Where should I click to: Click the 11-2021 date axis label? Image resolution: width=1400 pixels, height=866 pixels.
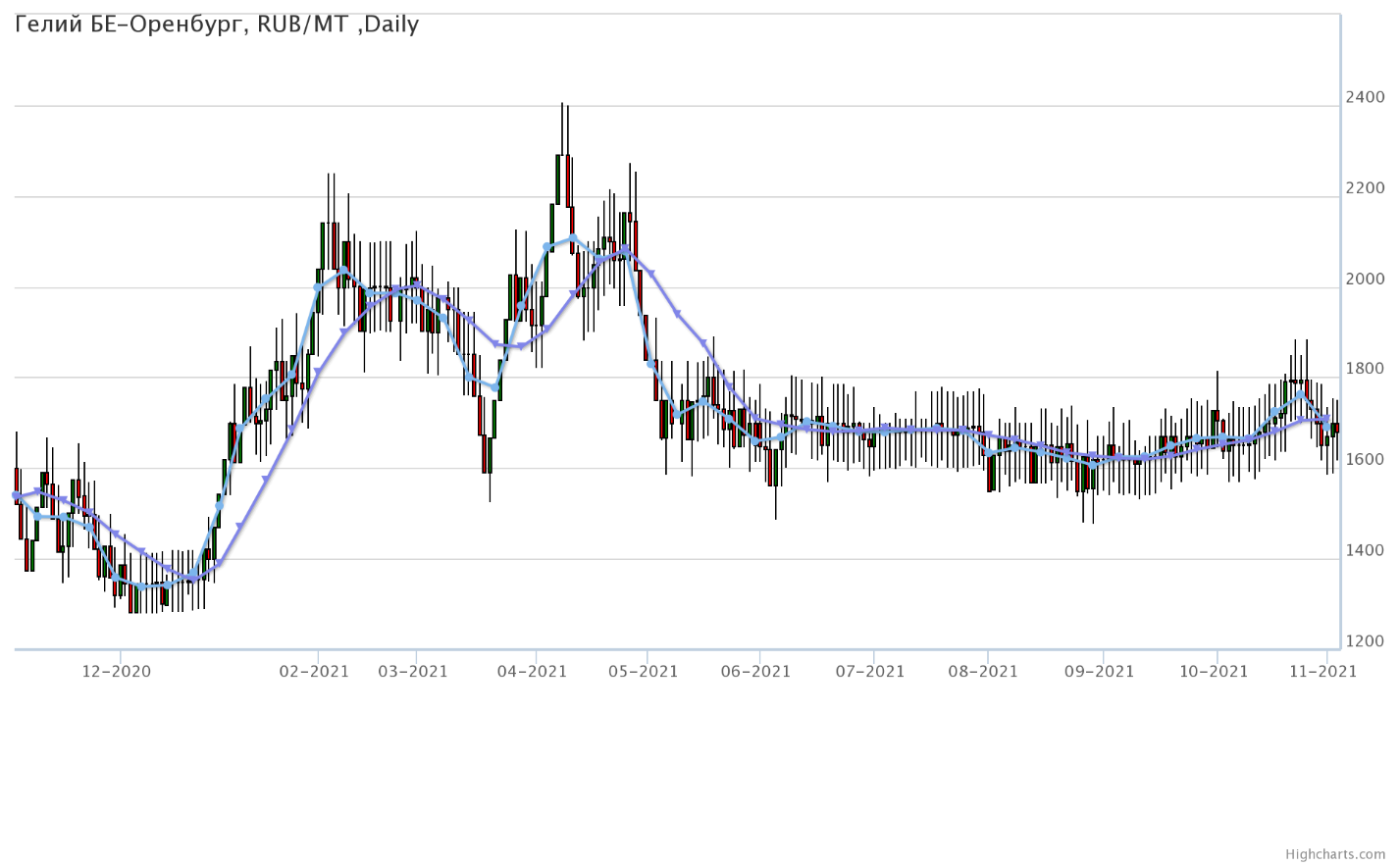1323,671
